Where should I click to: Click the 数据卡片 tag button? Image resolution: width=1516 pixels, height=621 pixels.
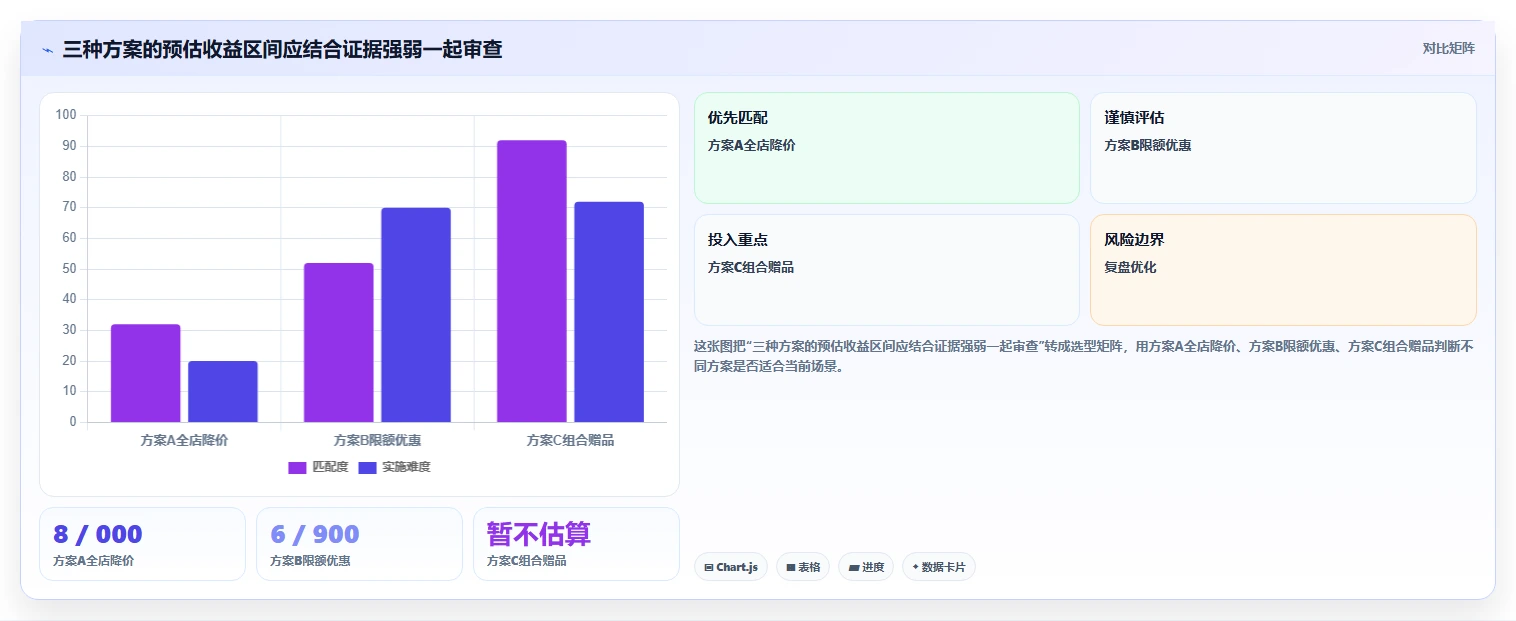[938, 567]
